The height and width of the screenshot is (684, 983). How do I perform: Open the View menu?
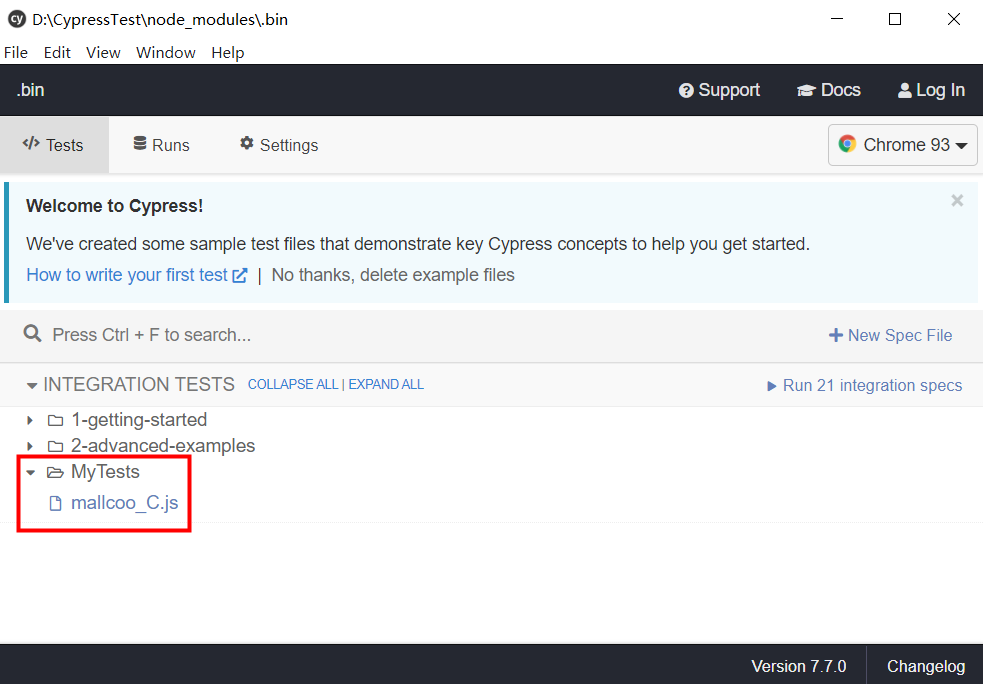[x=103, y=53]
